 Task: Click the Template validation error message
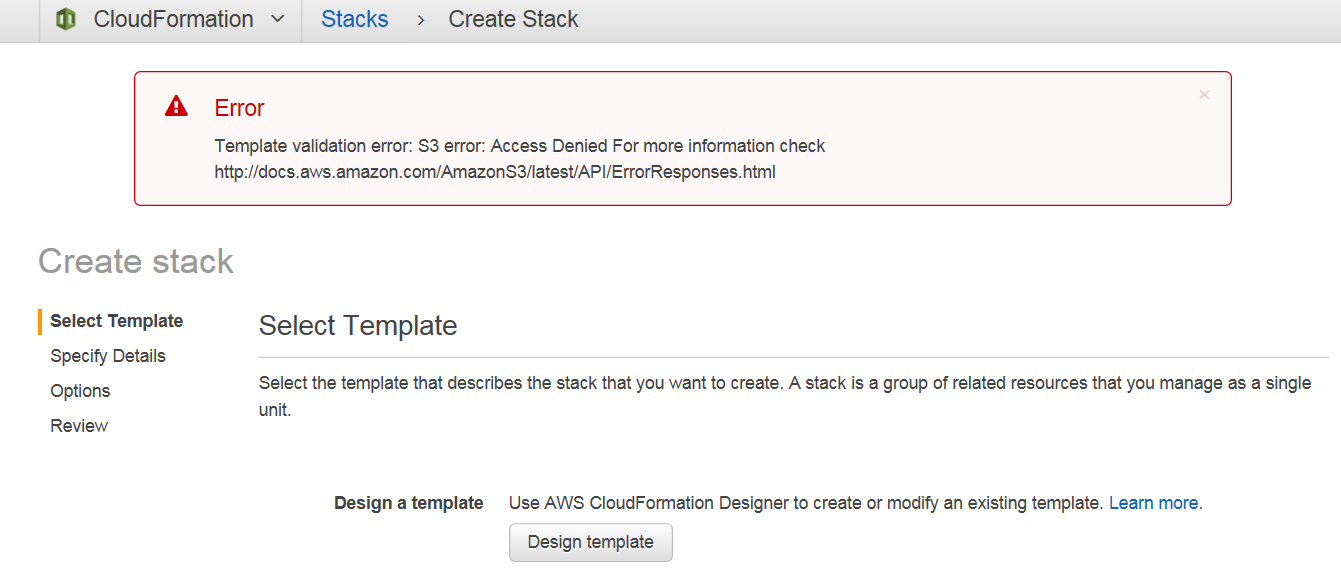point(520,146)
